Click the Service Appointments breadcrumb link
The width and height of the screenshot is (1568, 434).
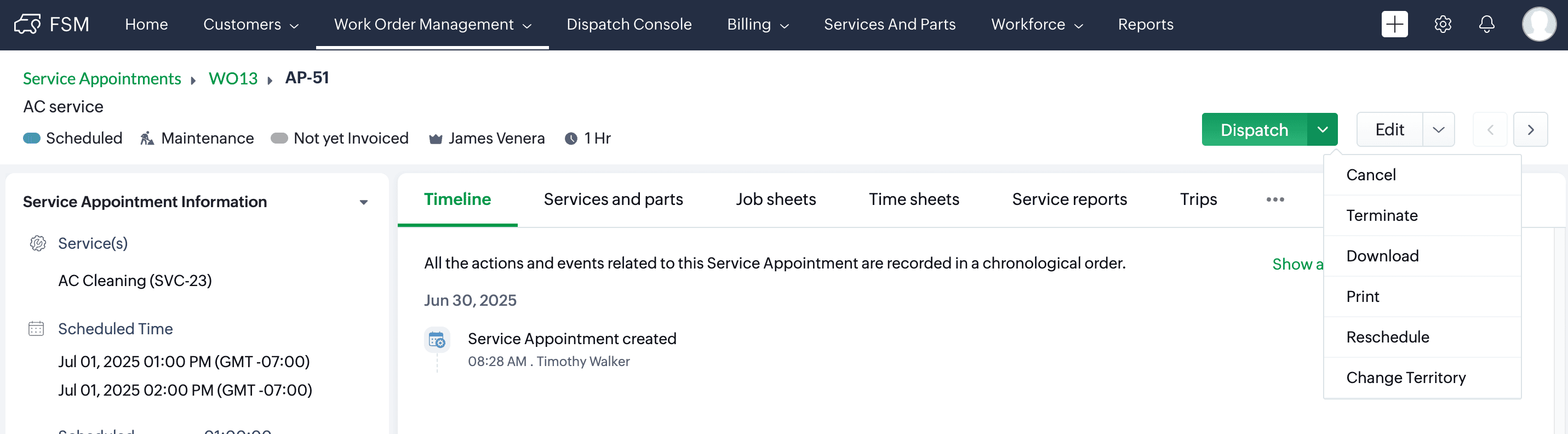point(102,78)
